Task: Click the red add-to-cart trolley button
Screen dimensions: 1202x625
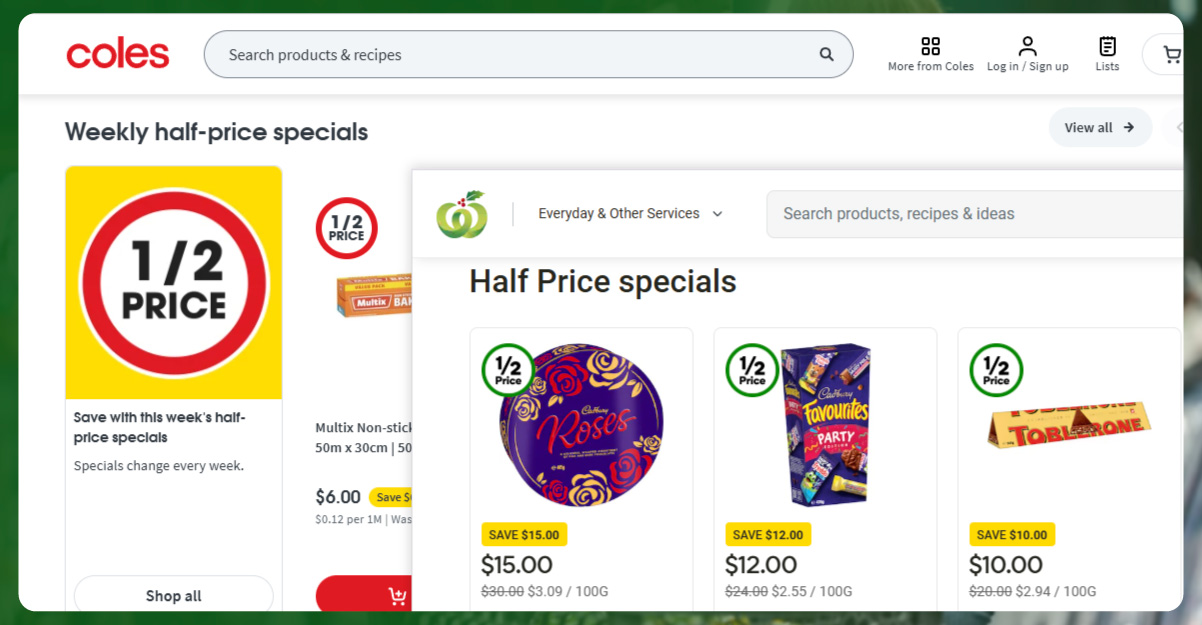Action: tap(396, 597)
